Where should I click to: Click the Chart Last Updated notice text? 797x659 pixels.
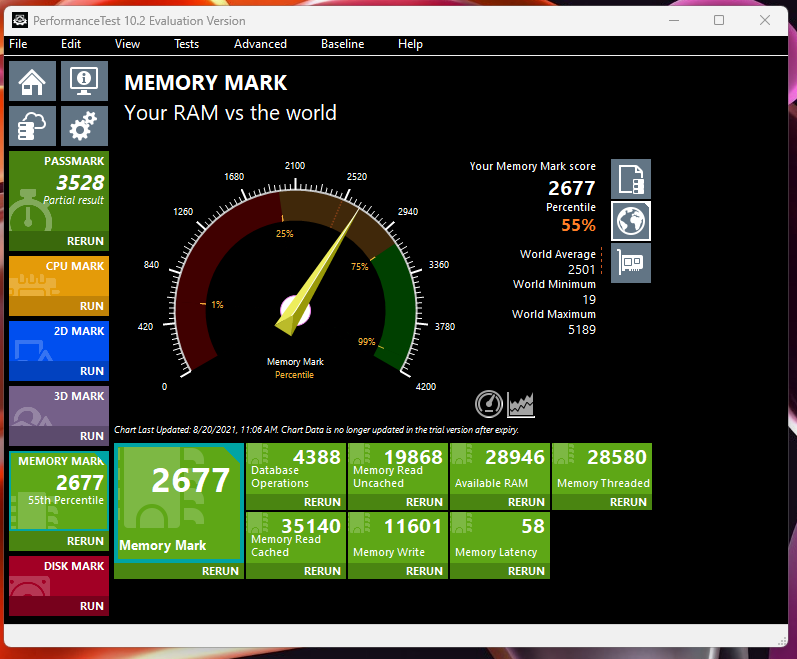coord(316,430)
